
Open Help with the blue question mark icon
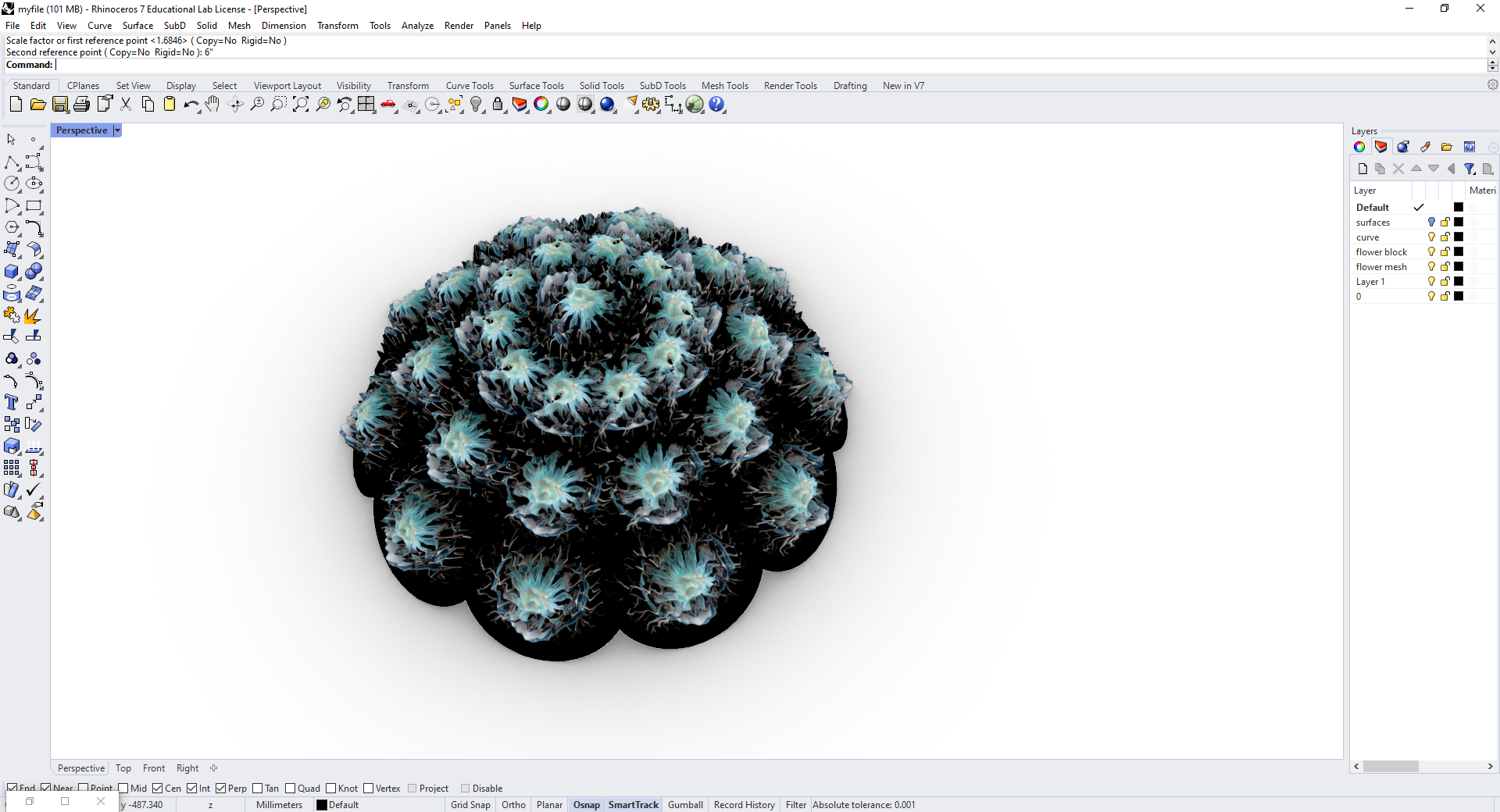[716, 105]
